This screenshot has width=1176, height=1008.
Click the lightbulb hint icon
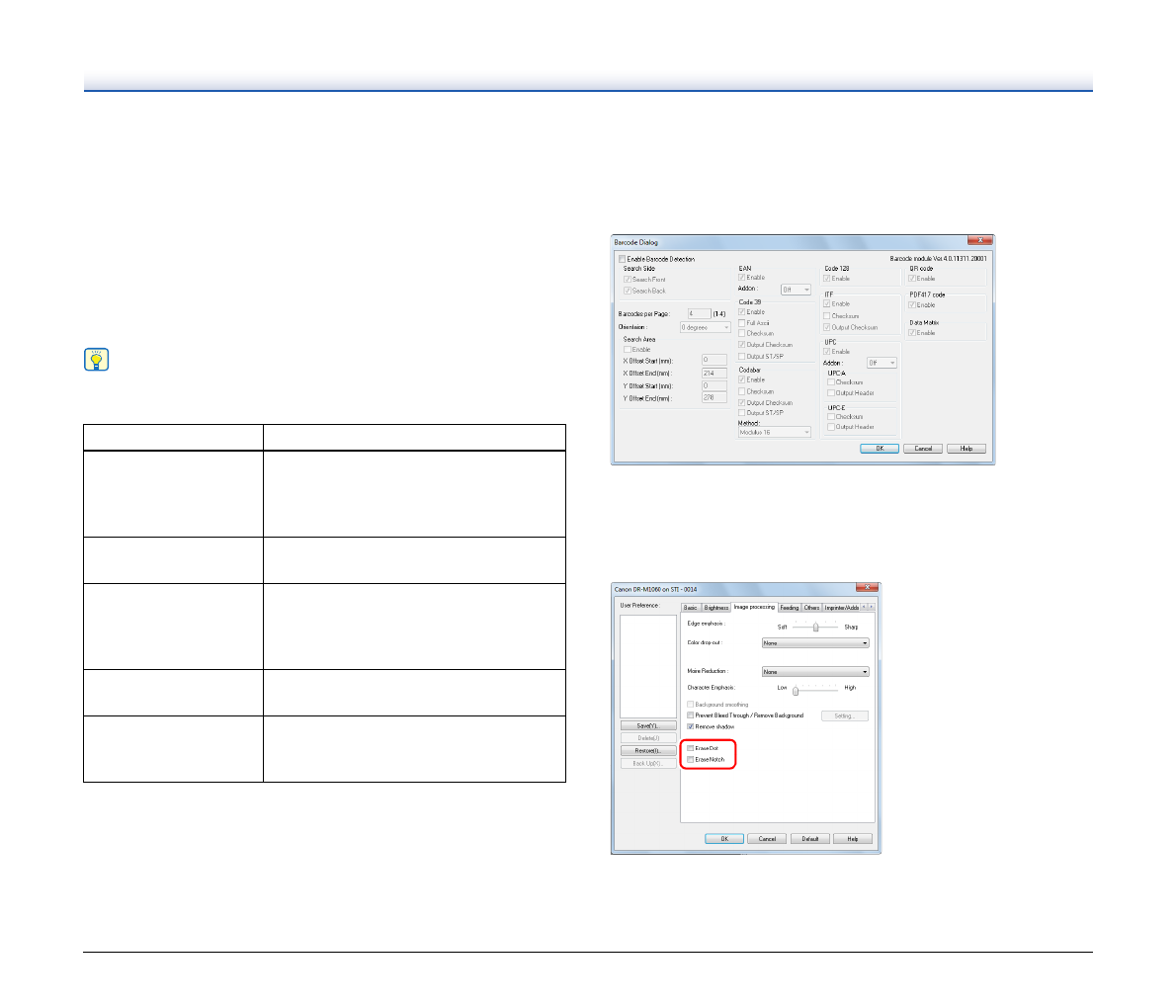click(x=96, y=361)
